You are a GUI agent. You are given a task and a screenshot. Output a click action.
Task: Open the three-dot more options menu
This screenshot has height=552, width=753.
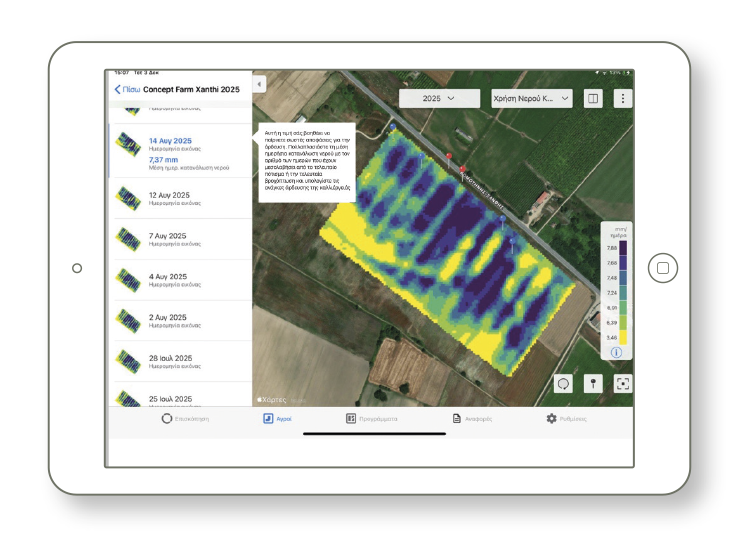623,98
